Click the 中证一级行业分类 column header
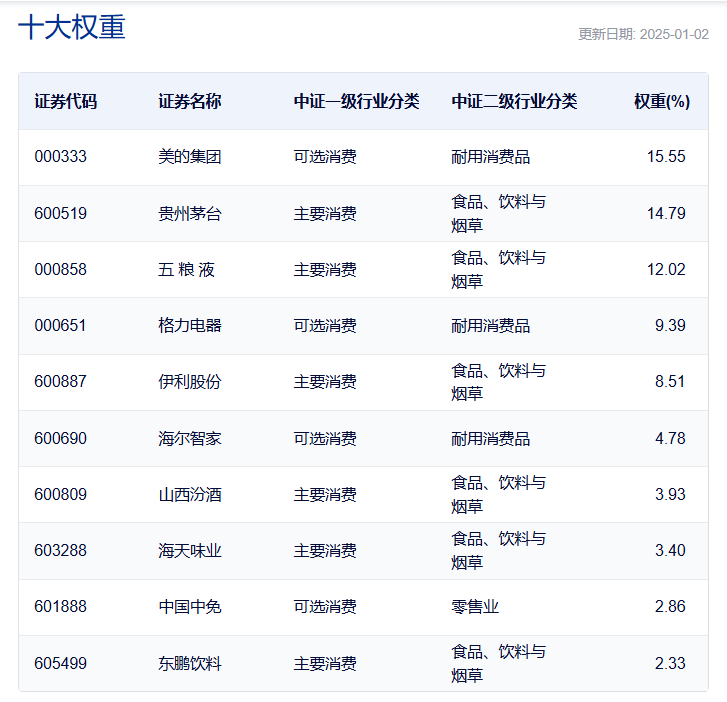 [x=357, y=102]
